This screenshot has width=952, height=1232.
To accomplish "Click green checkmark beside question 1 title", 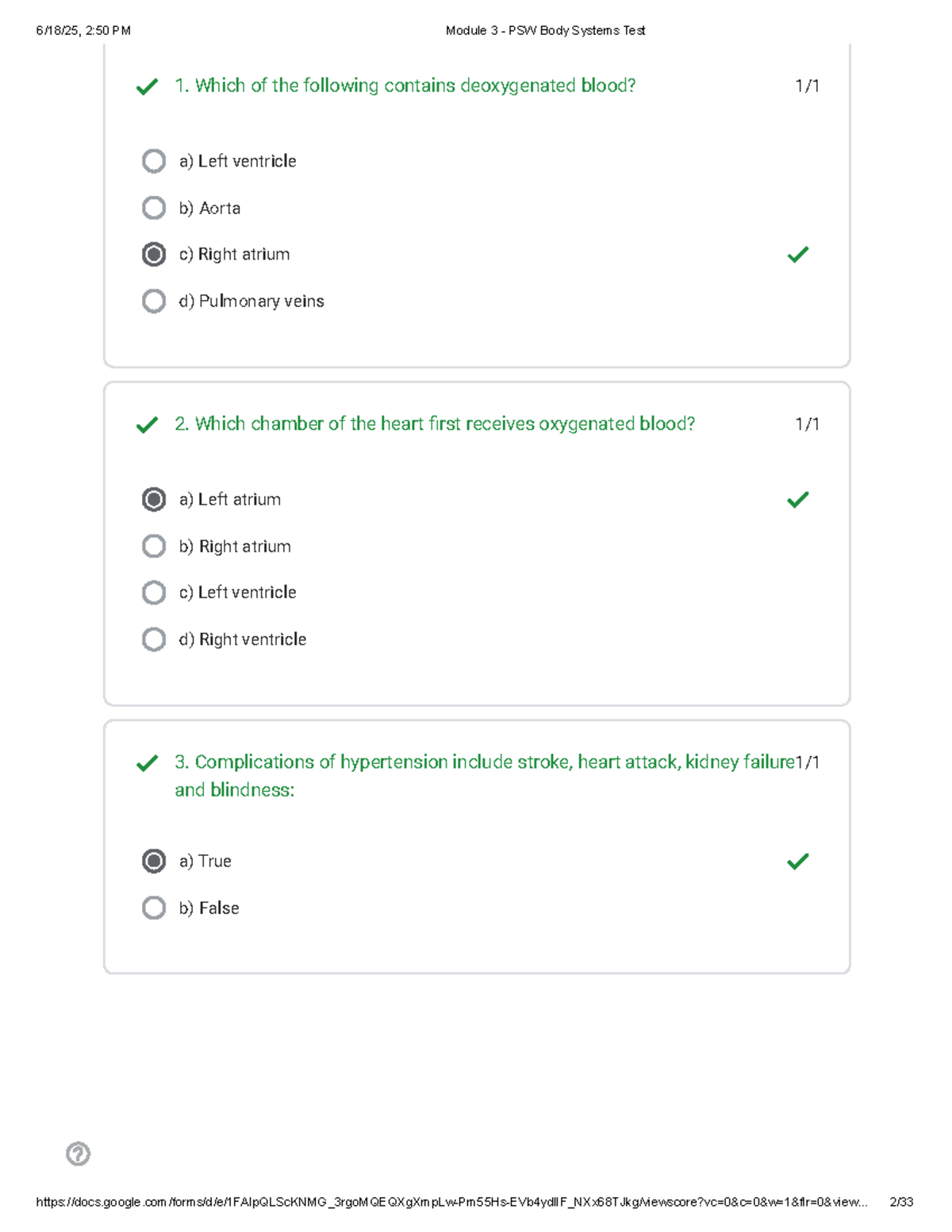I will click(147, 86).
